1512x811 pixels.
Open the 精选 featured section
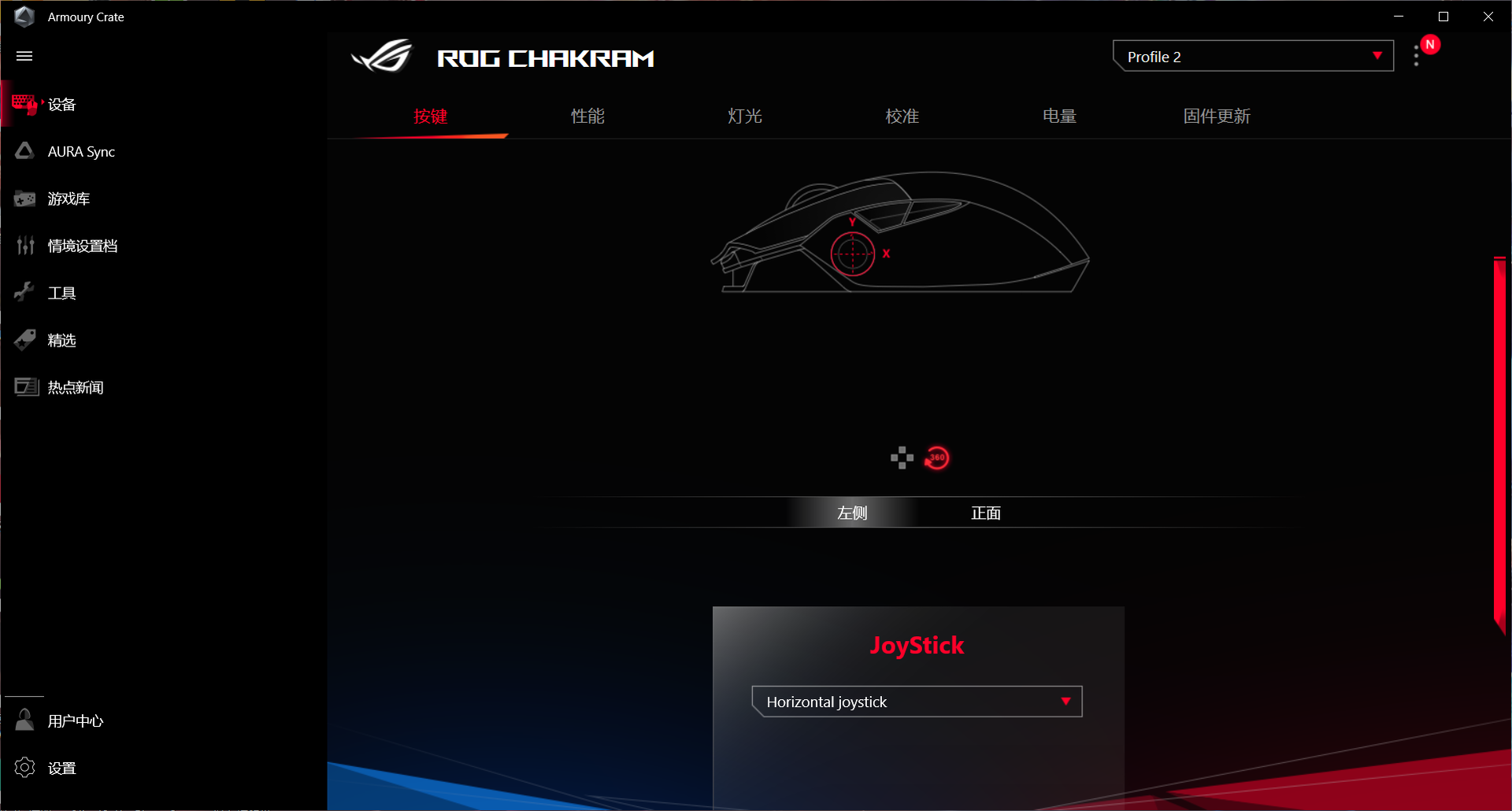(x=61, y=340)
